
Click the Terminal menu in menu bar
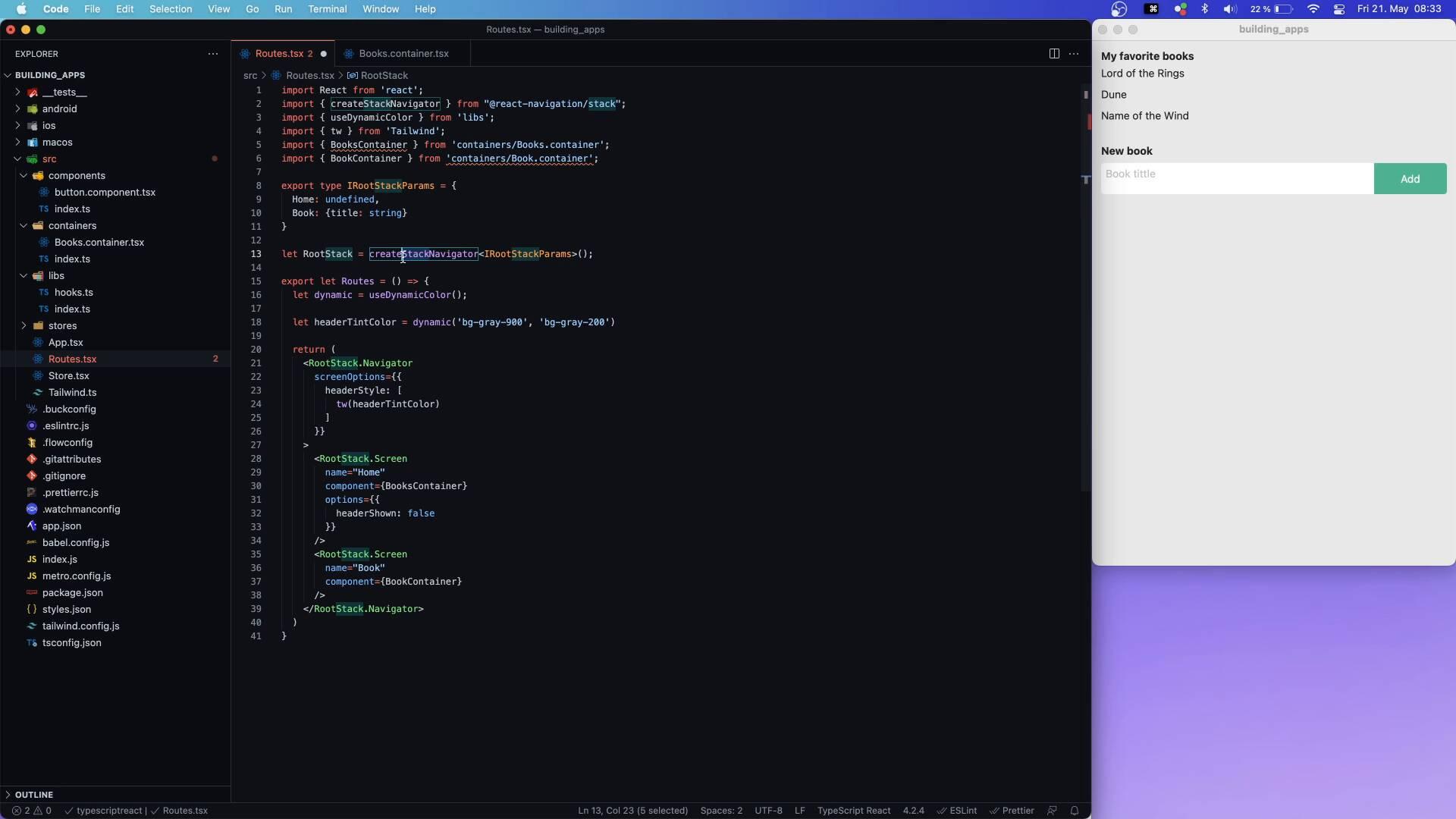(x=328, y=8)
